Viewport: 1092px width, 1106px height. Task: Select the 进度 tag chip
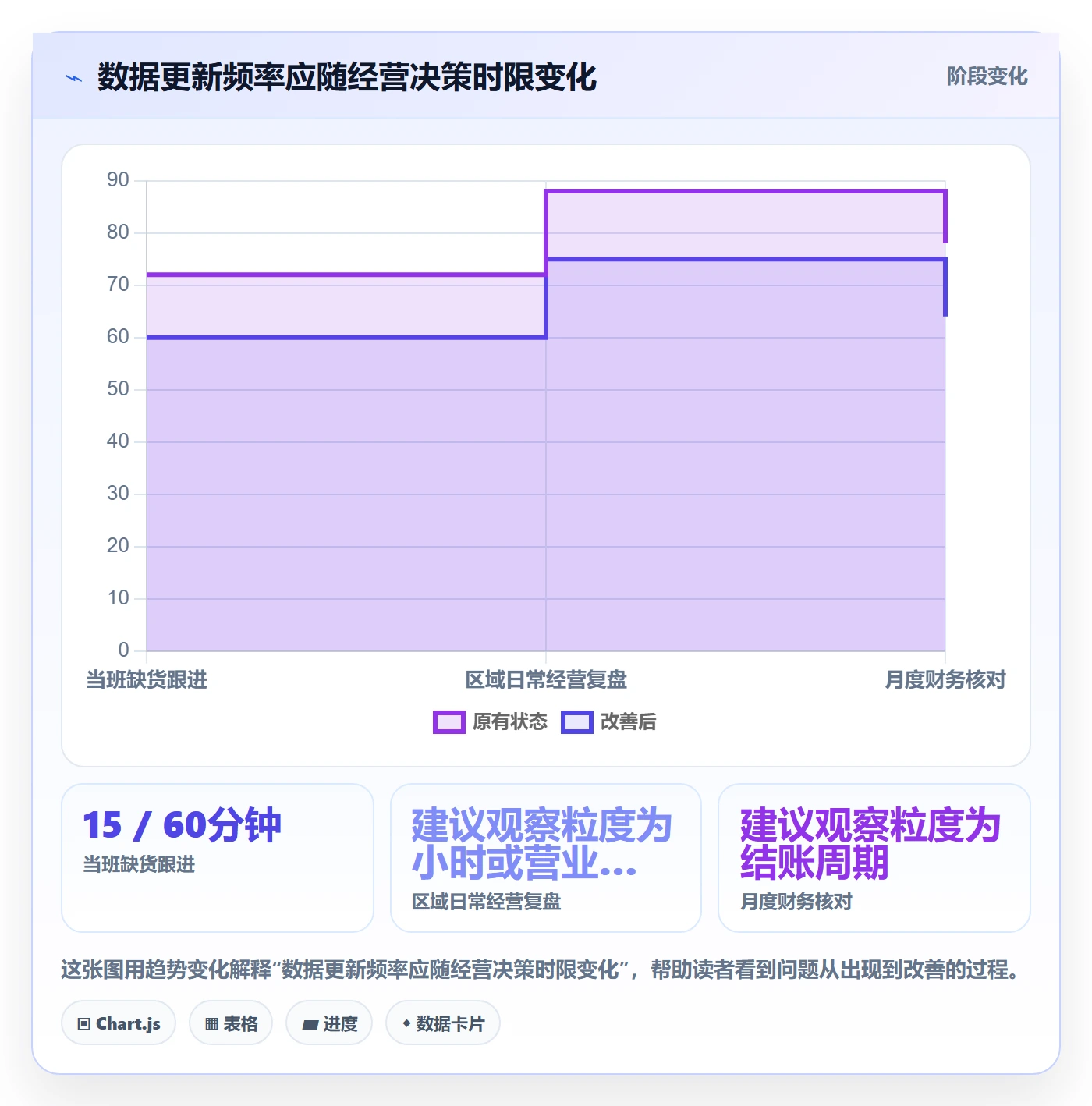pyautogui.click(x=329, y=1023)
